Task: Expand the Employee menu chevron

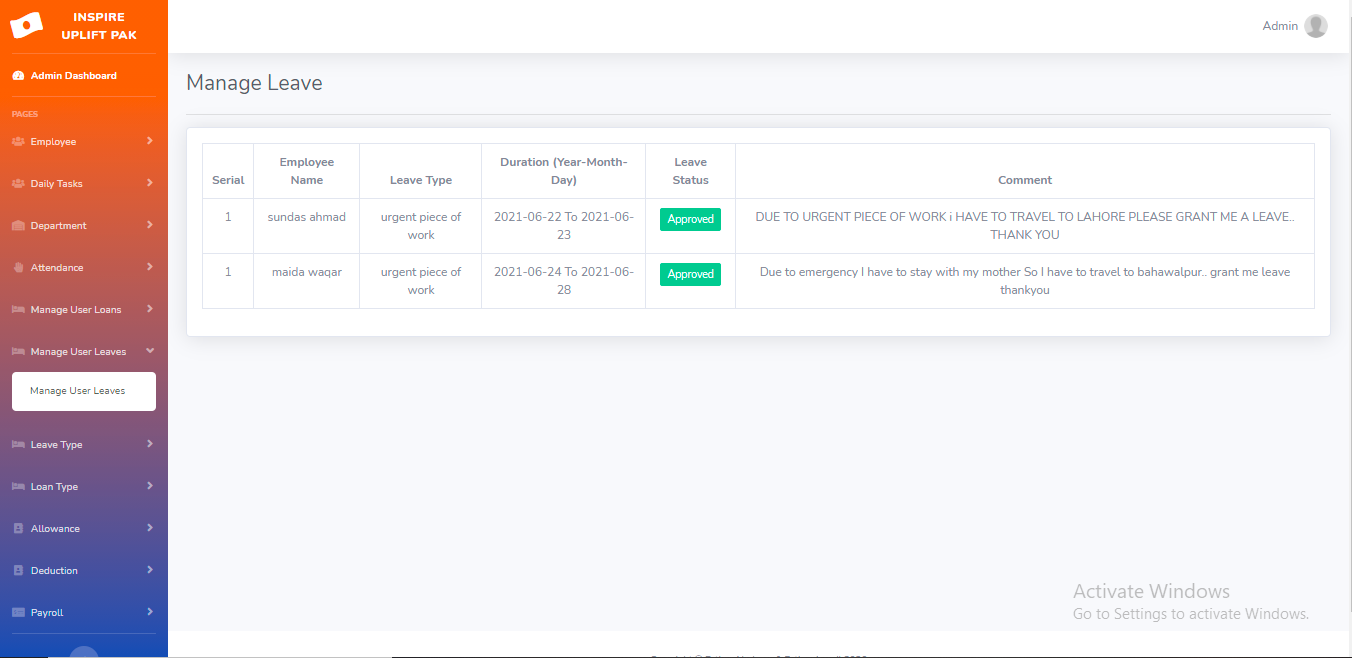Action: (149, 141)
